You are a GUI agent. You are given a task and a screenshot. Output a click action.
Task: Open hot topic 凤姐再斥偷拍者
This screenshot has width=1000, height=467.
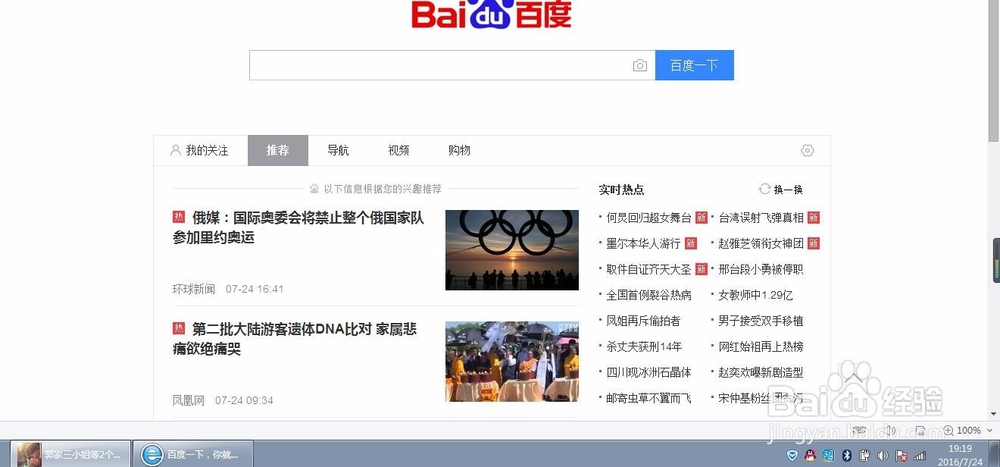643,320
